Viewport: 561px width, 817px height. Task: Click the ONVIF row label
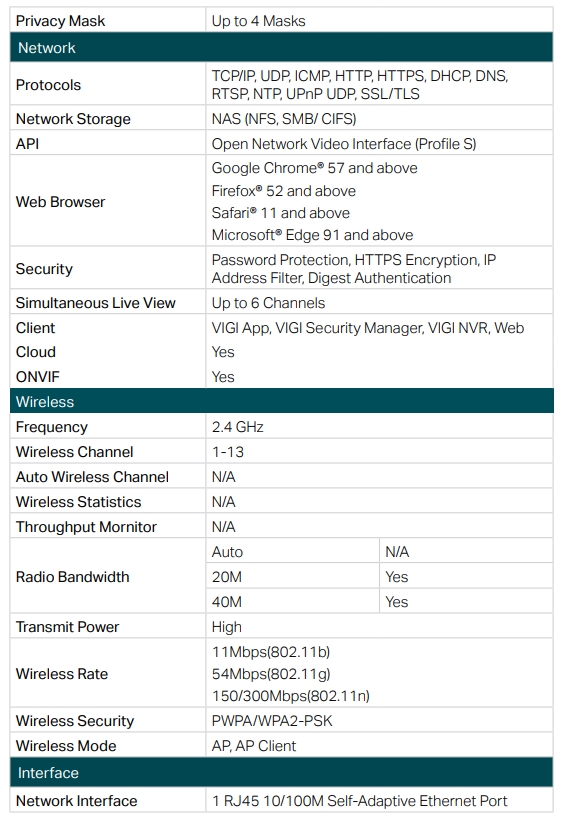point(38,377)
